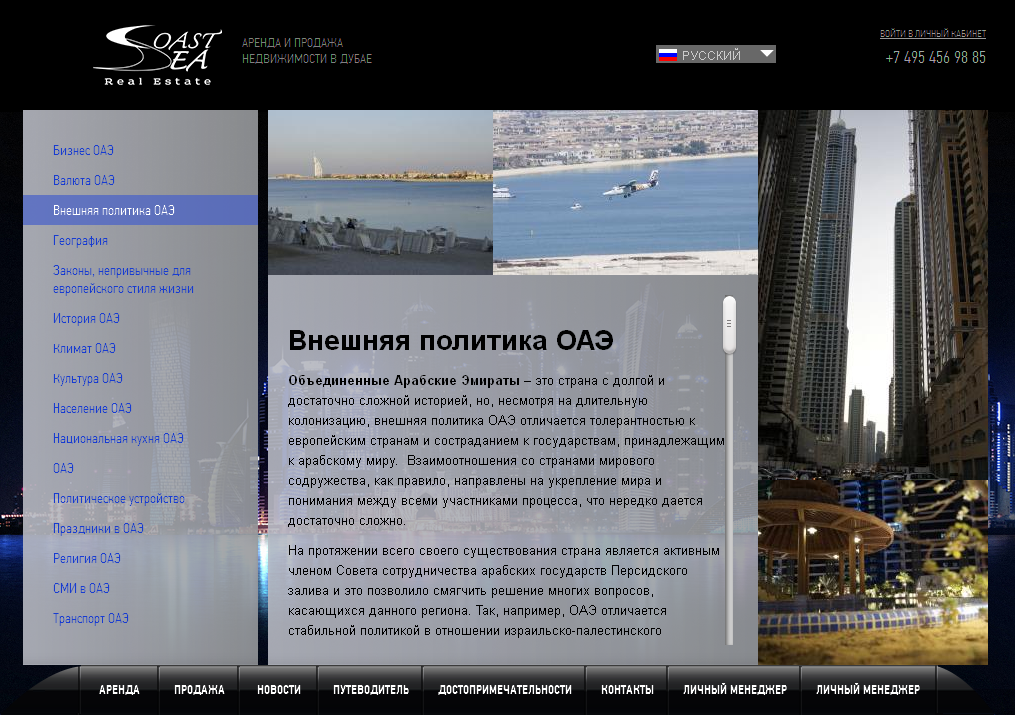This screenshot has width=1015, height=715.
Task: Click the night gazebo photo
Action: 873,572
